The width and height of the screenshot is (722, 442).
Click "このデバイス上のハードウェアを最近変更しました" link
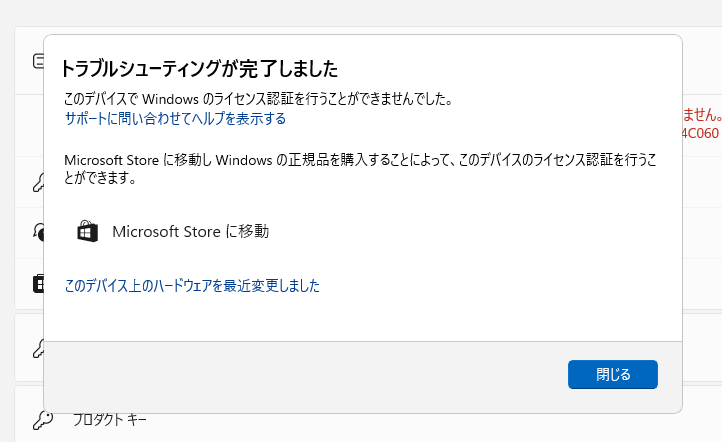(x=192, y=286)
